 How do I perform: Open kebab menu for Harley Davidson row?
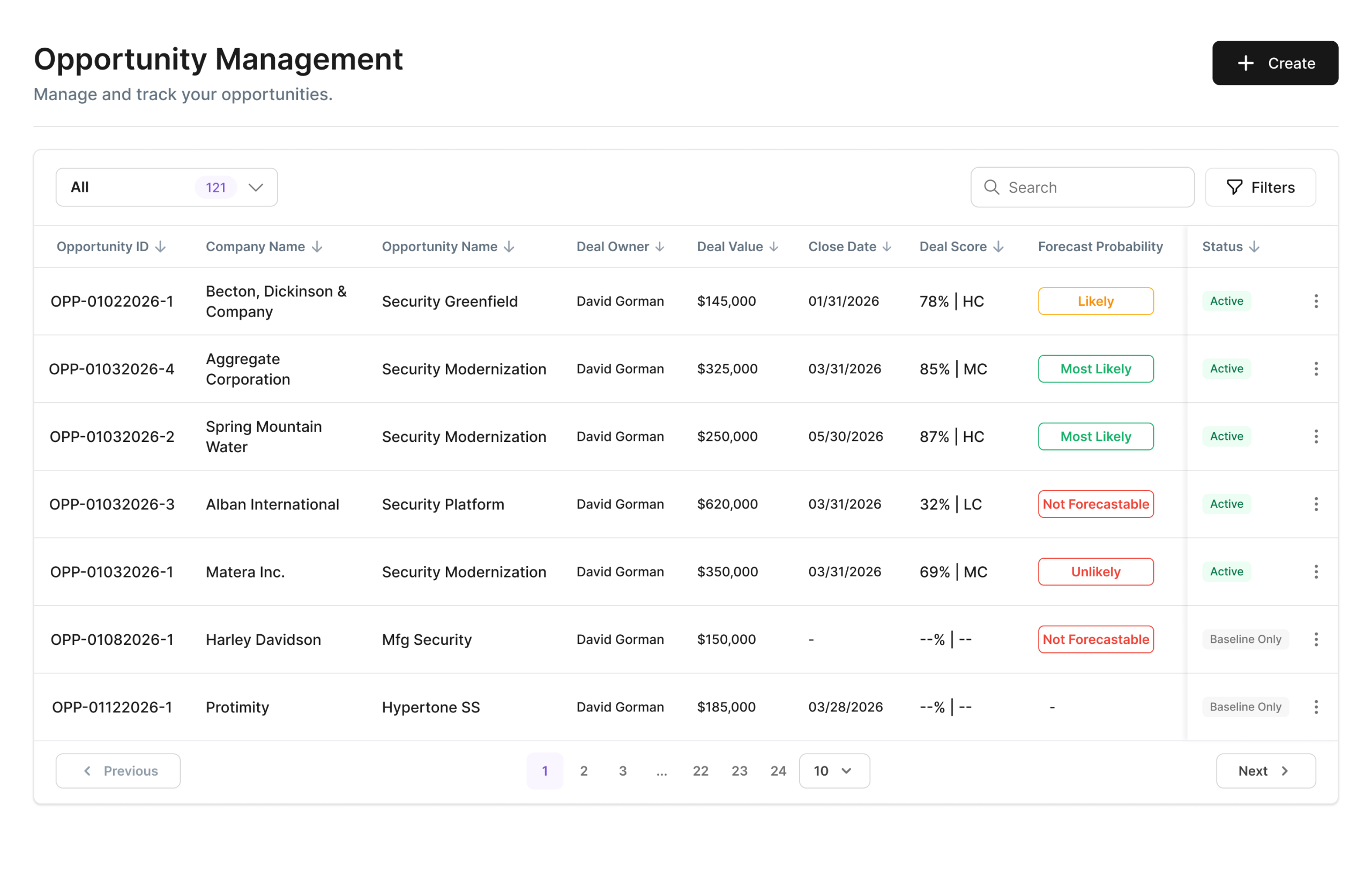coord(1316,639)
